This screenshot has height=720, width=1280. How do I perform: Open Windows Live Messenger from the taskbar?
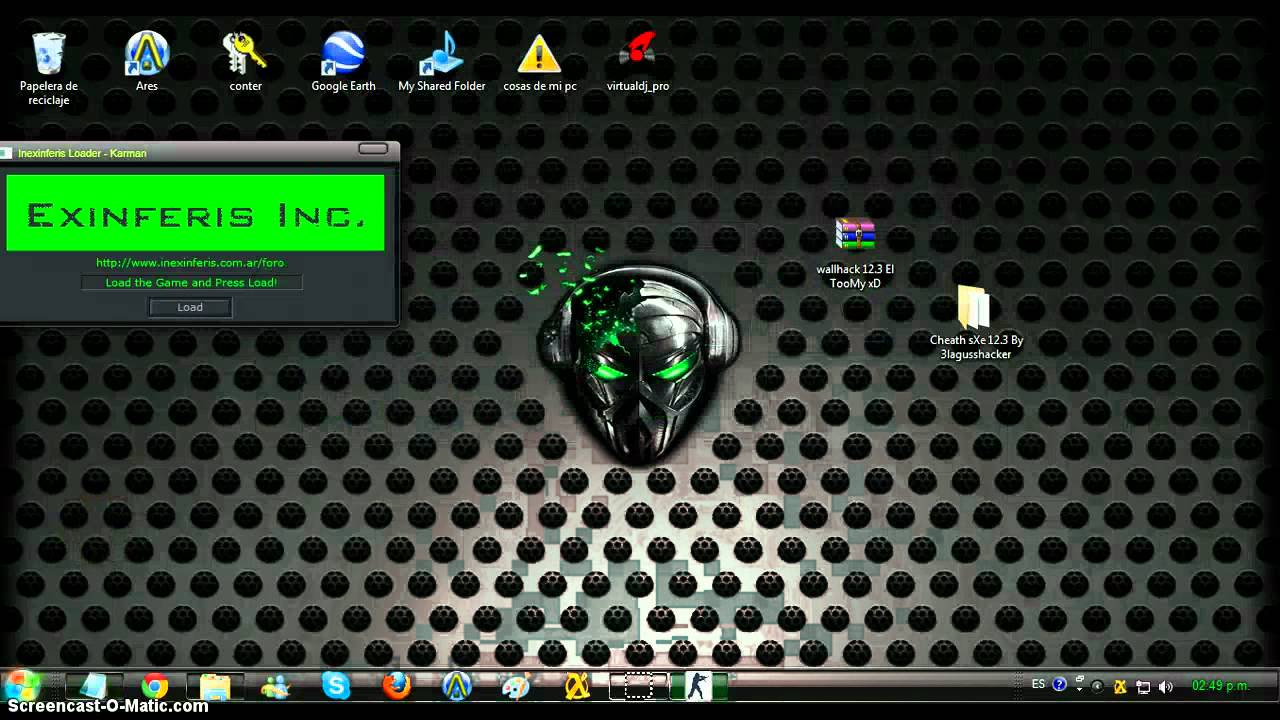tap(275, 686)
